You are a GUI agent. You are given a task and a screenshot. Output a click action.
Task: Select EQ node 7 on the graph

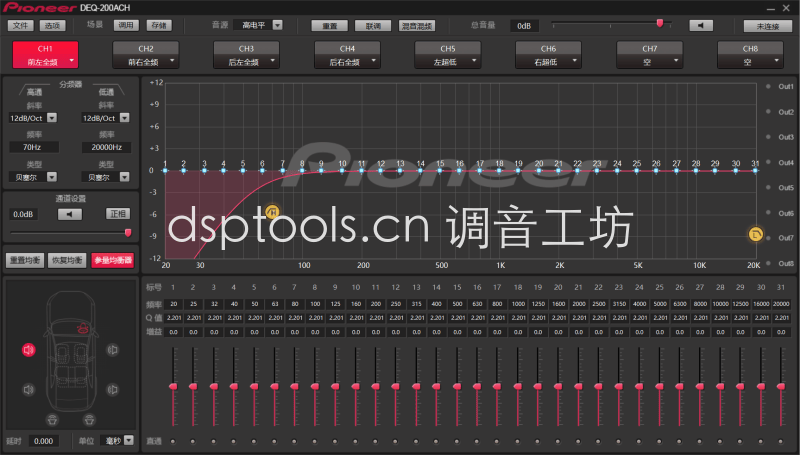pos(282,170)
